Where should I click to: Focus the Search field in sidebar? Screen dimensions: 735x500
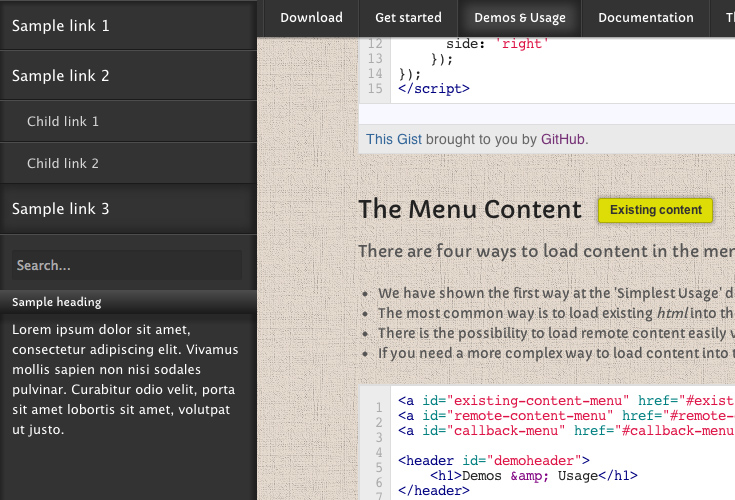[x=127, y=266]
